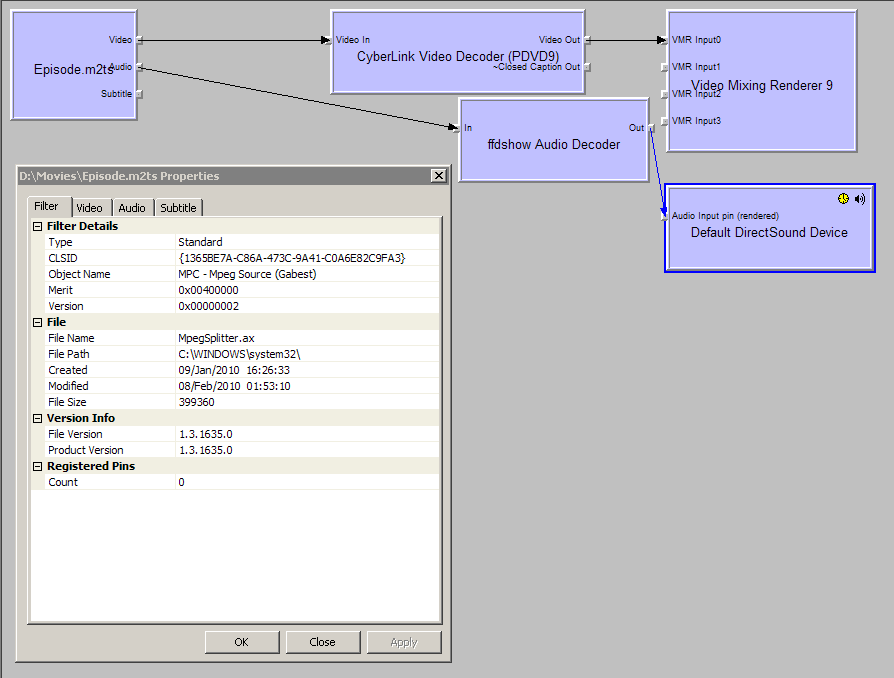Click the Version value 0x00000002

tap(208, 306)
